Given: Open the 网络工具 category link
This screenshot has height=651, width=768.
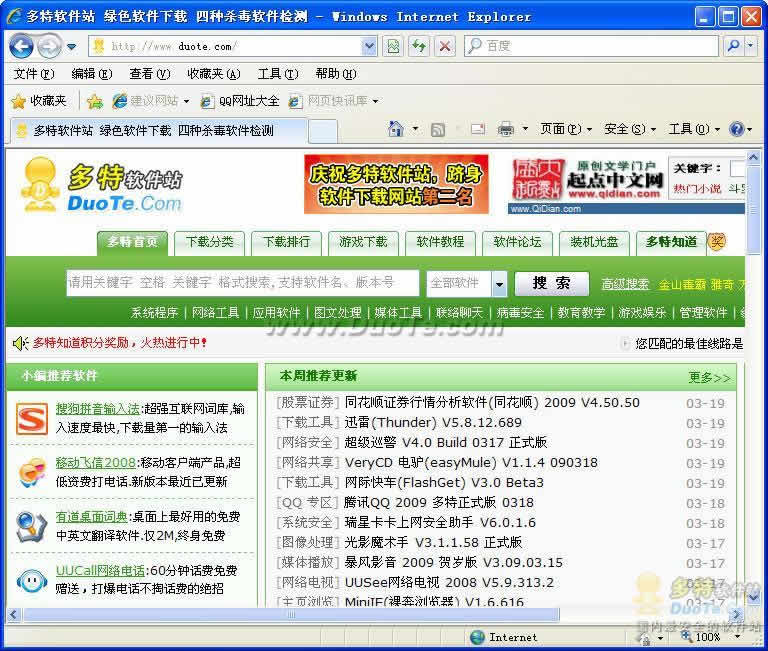Looking at the screenshot, I should 215,313.
